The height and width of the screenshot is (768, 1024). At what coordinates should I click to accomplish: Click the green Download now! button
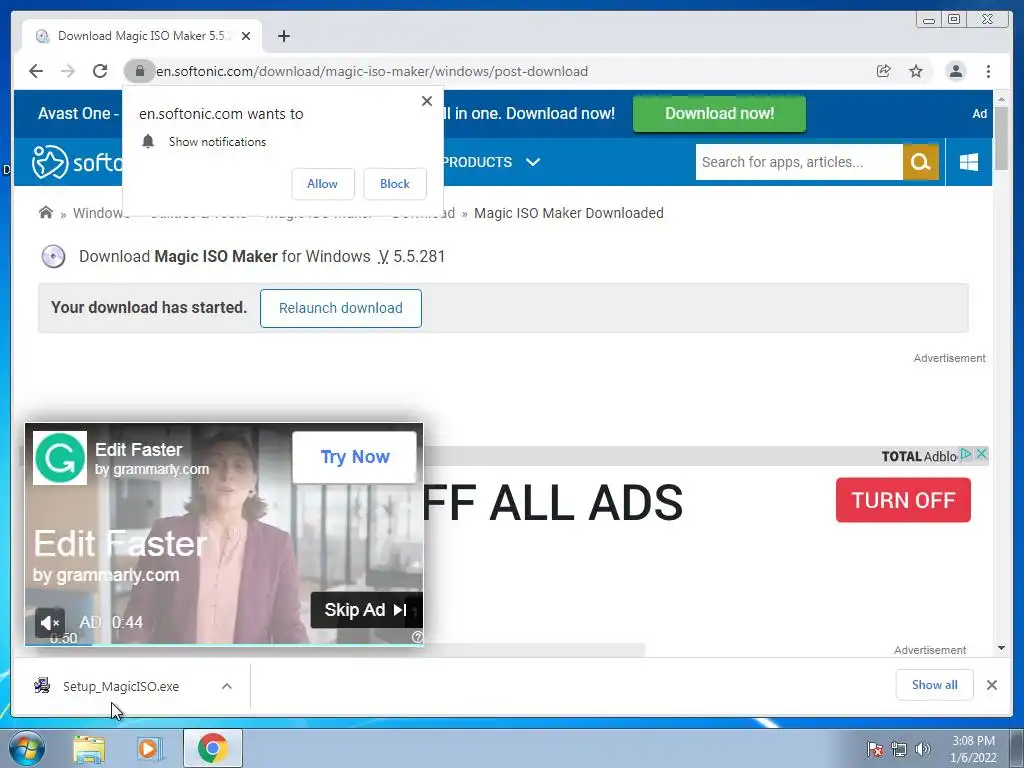[719, 114]
